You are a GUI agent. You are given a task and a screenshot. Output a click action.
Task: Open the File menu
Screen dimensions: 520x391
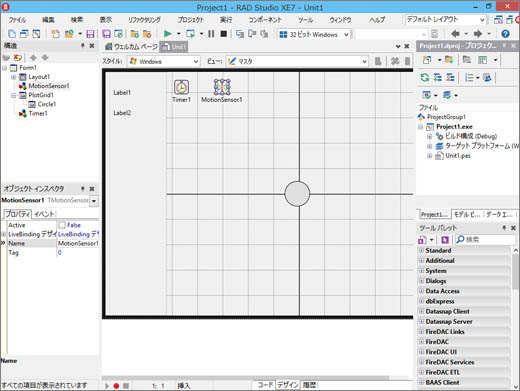(x=17, y=20)
